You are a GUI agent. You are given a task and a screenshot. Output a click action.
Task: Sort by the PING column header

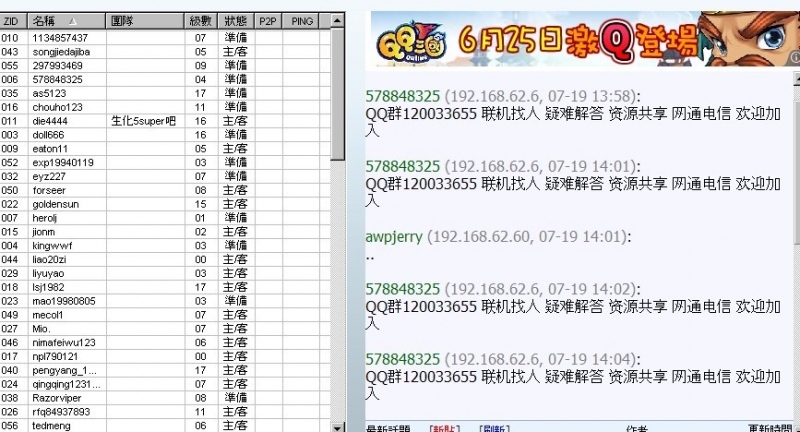tap(301, 21)
